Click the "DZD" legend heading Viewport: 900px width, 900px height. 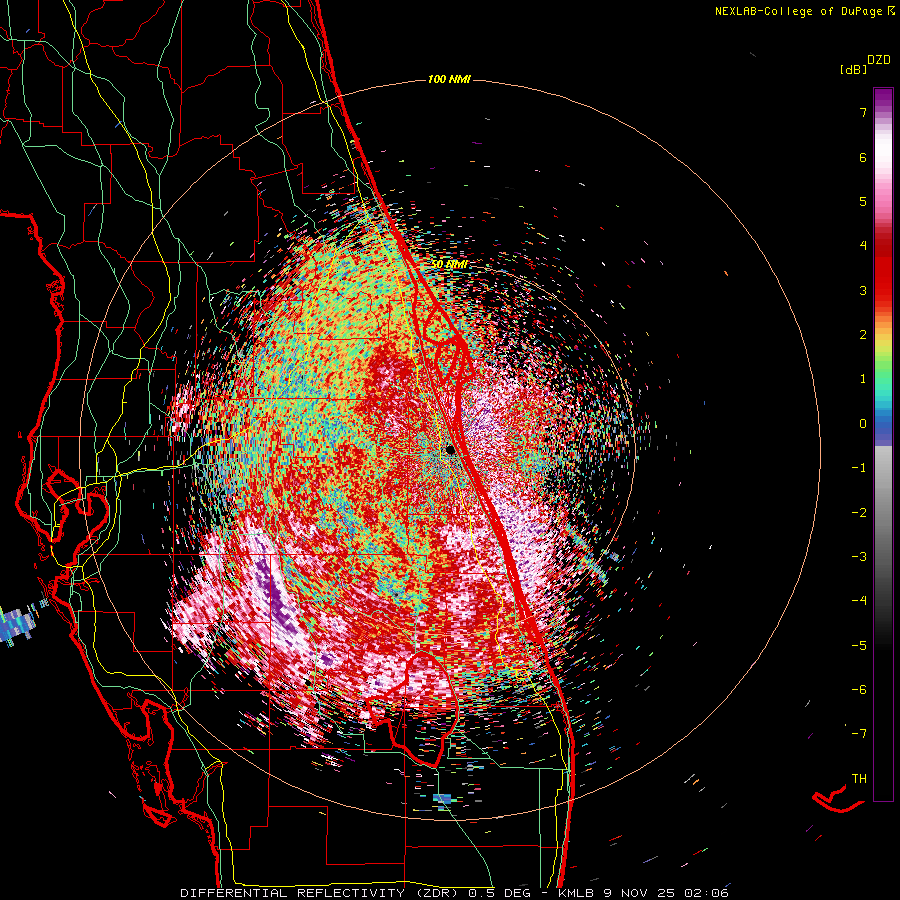[x=879, y=60]
